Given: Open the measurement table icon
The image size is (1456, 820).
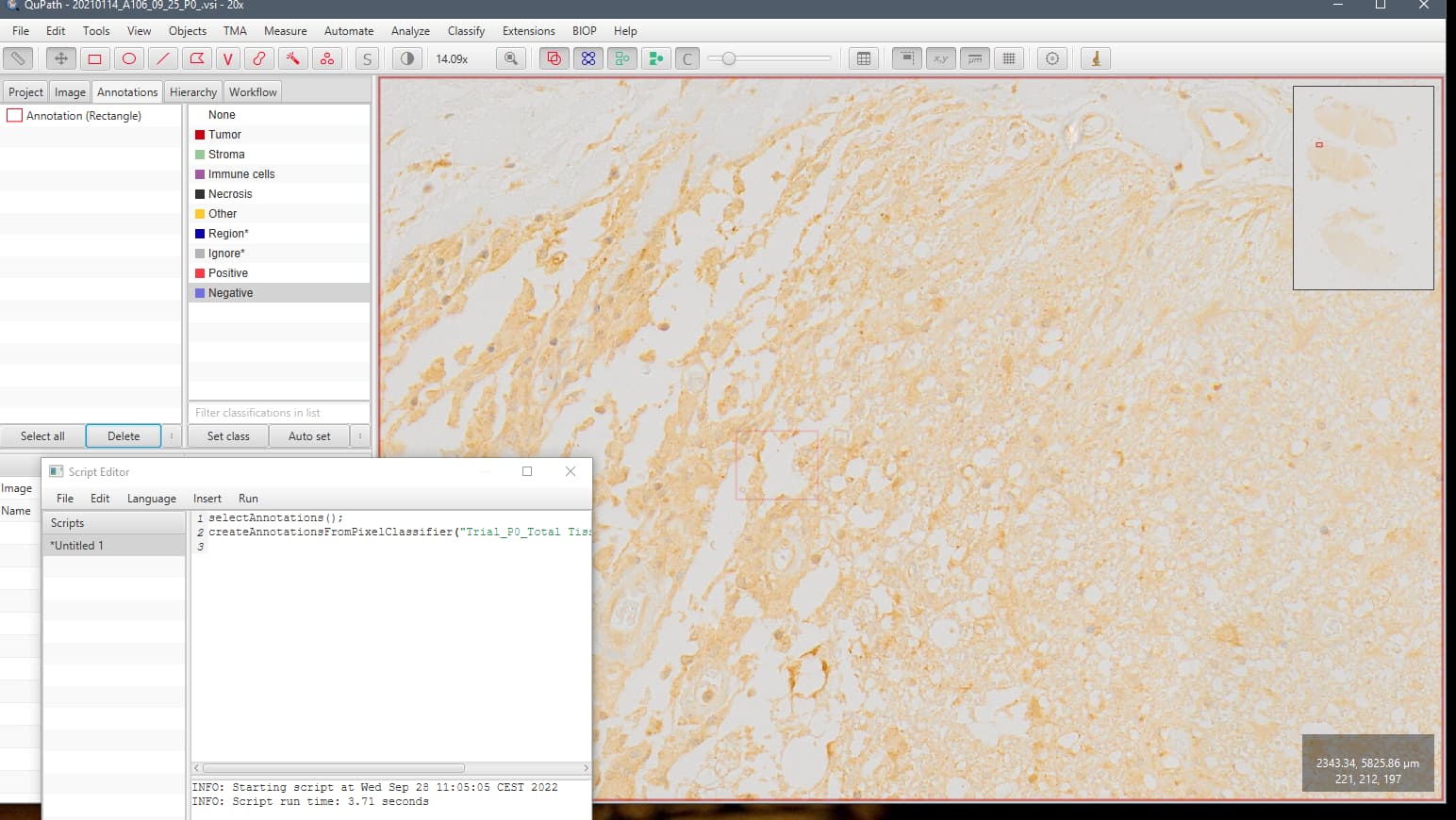Looking at the screenshot, I should point(864,57).
